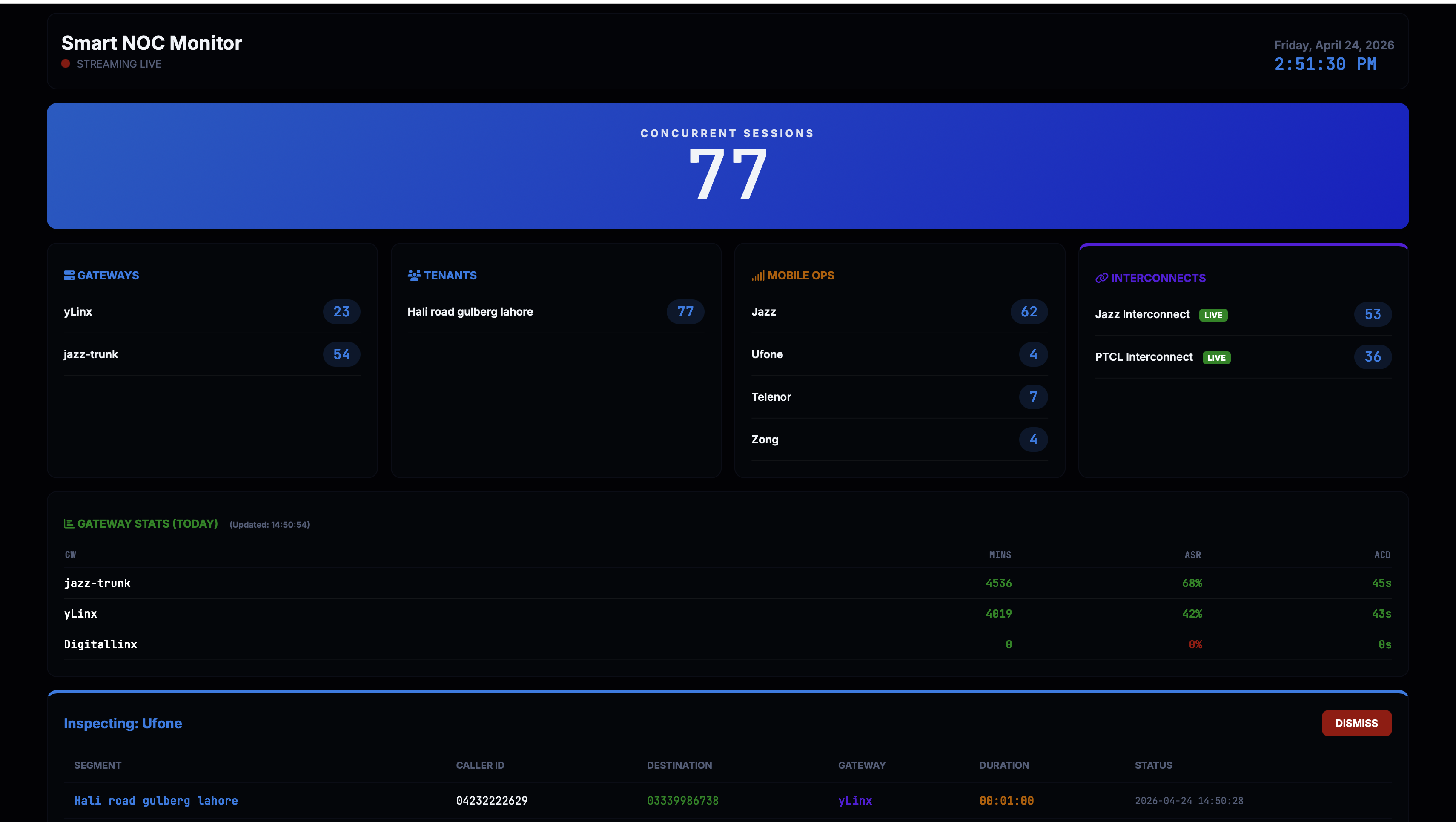This screenshot has width=1456, height=822.
Task: Select the jazz-trunk gateway row
Action: click(x=212, y=354)
